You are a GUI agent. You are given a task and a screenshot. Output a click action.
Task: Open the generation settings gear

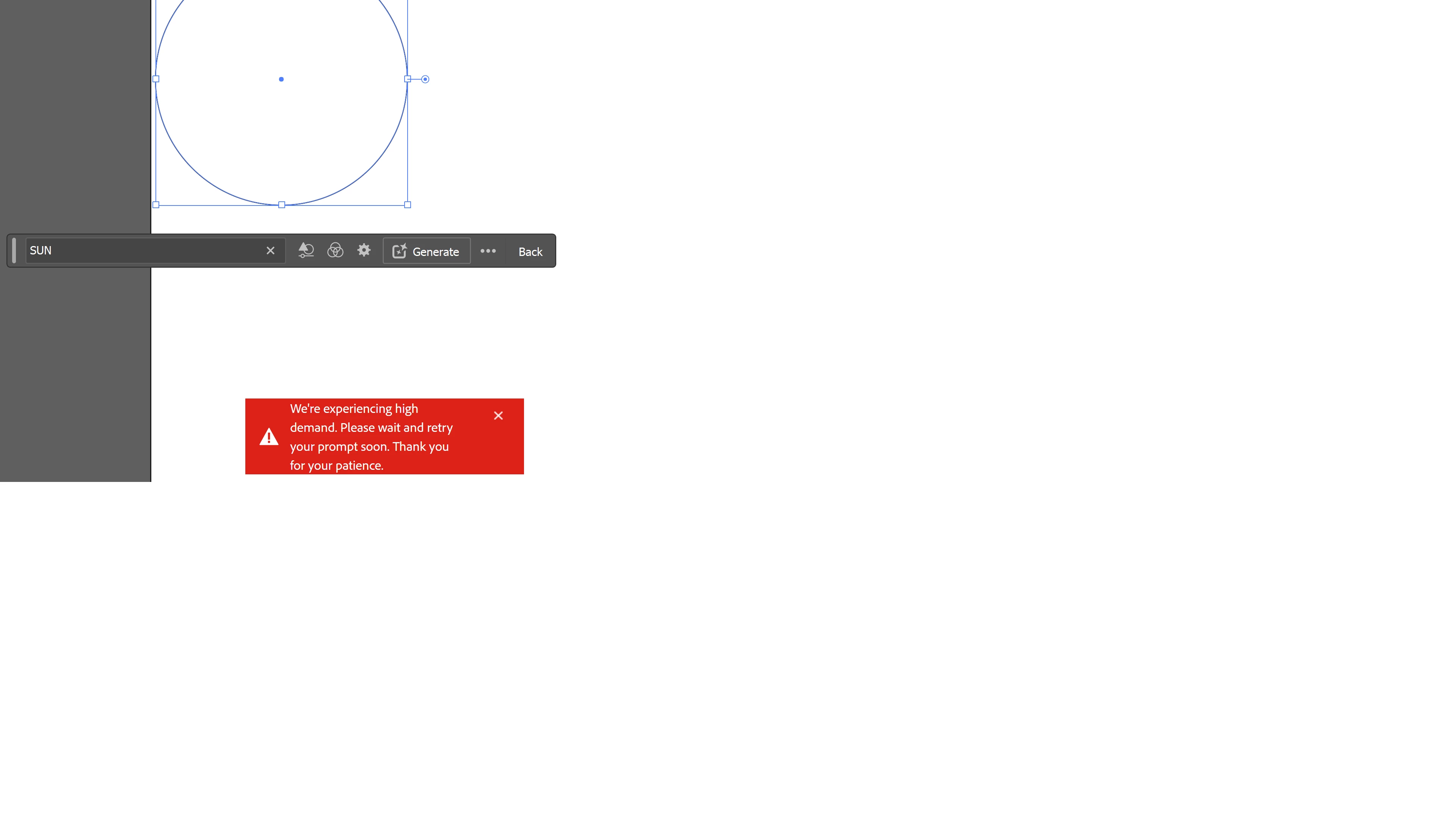tap(364, 250)
